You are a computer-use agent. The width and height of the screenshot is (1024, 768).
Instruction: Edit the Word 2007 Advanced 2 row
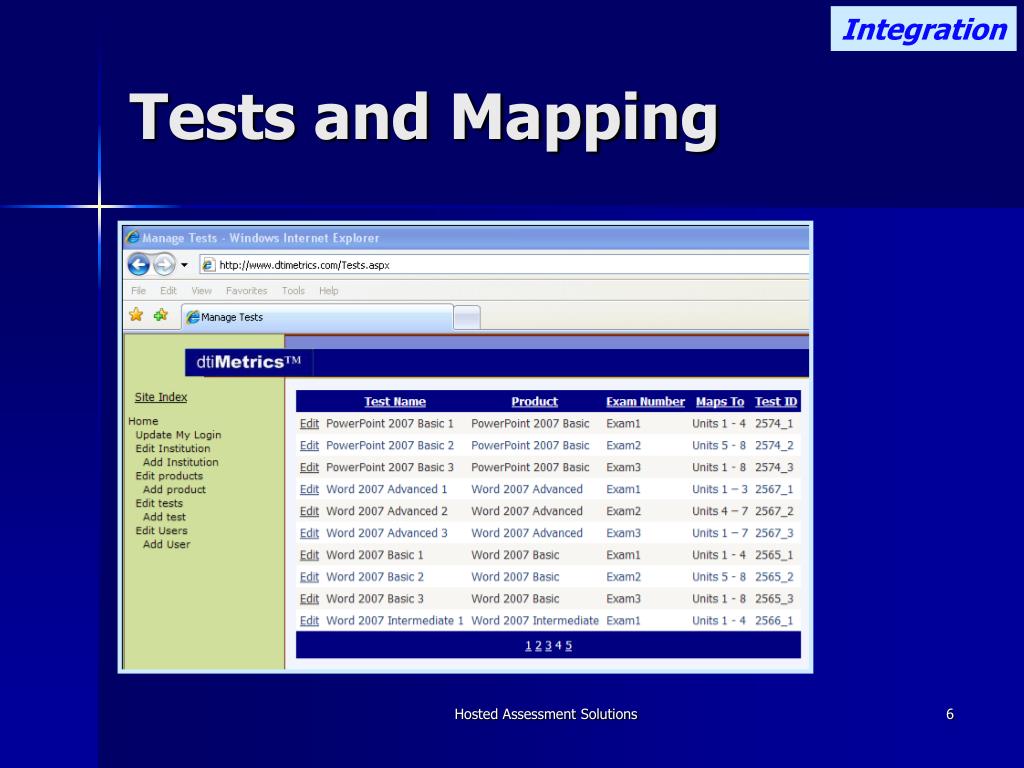point(309,511)
